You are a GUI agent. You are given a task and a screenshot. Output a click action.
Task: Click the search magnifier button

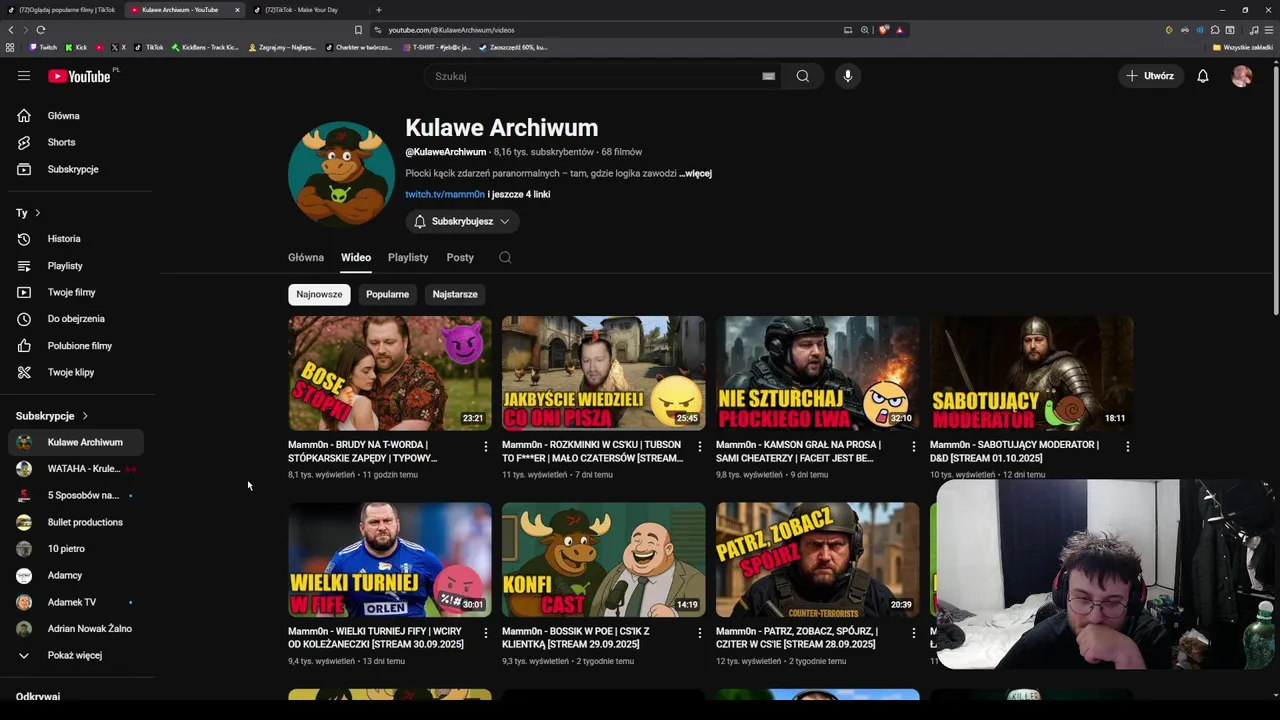tap(802, 76)
